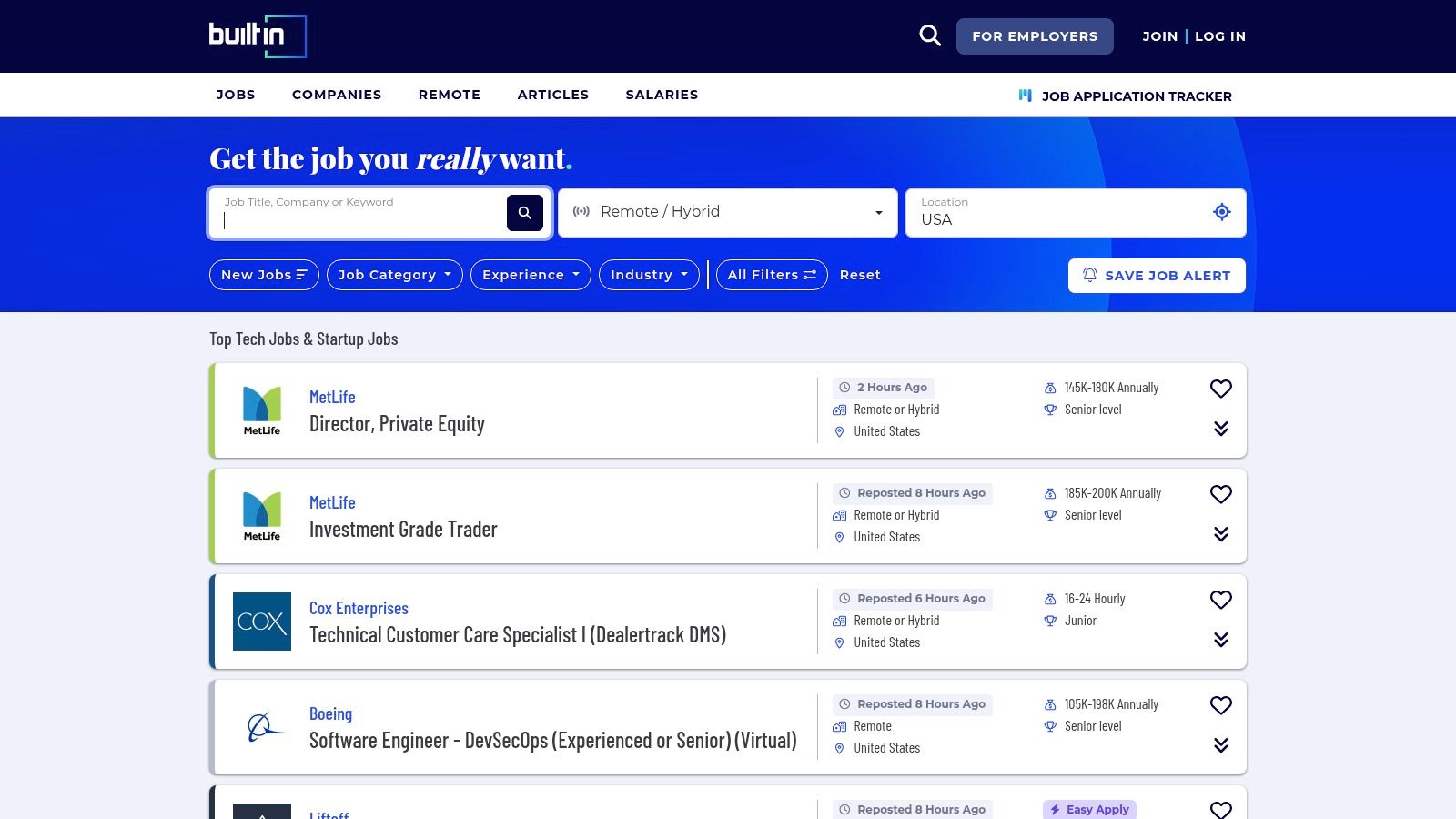The width and height of the screenshot is (1456, 819).
Task: Open the Industry filter dropdown
Action: coord(650,275)
